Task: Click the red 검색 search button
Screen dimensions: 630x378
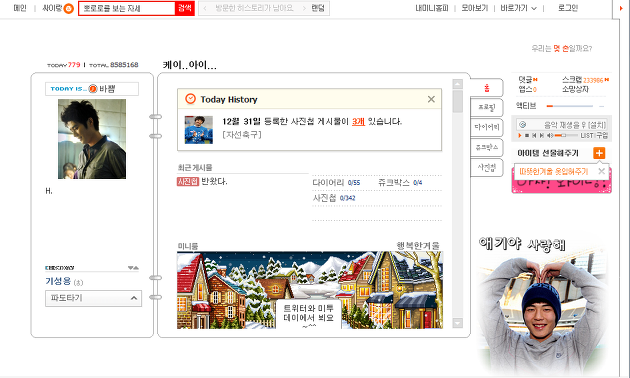Action: [184, 8]
